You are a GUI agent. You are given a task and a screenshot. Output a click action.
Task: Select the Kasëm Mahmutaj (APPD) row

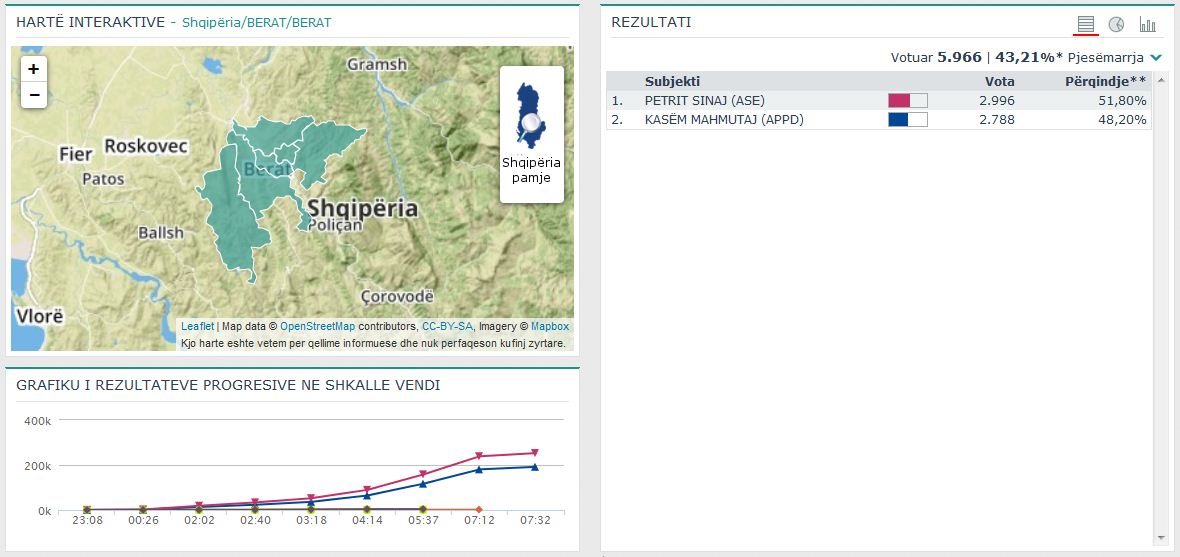(x=724, y=120)
